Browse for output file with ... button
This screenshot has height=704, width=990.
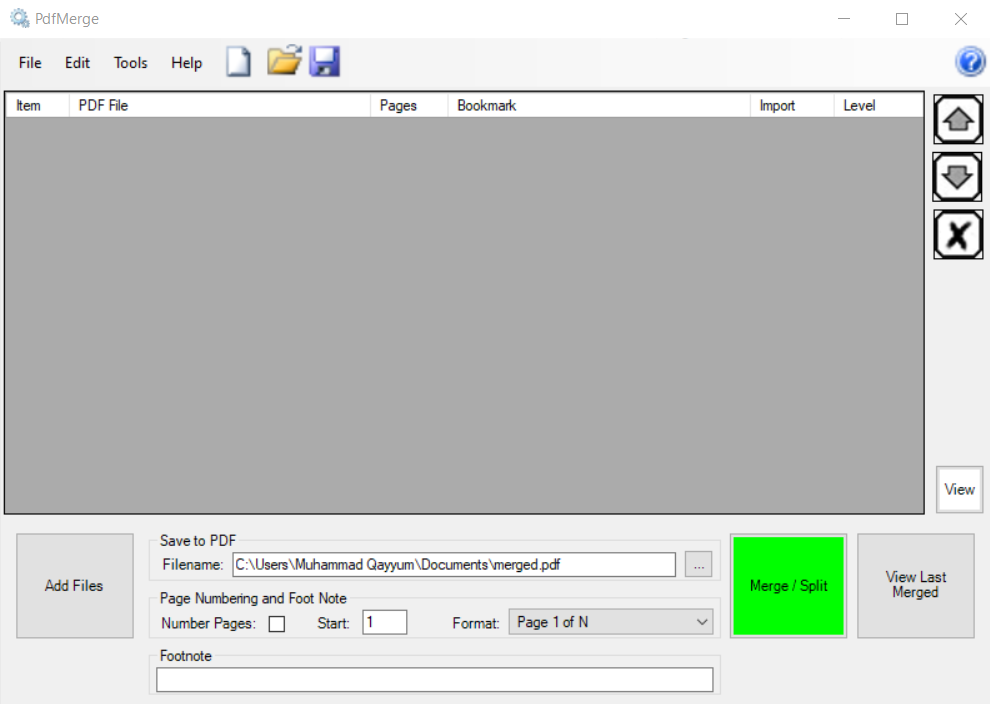tap(698, 564)
